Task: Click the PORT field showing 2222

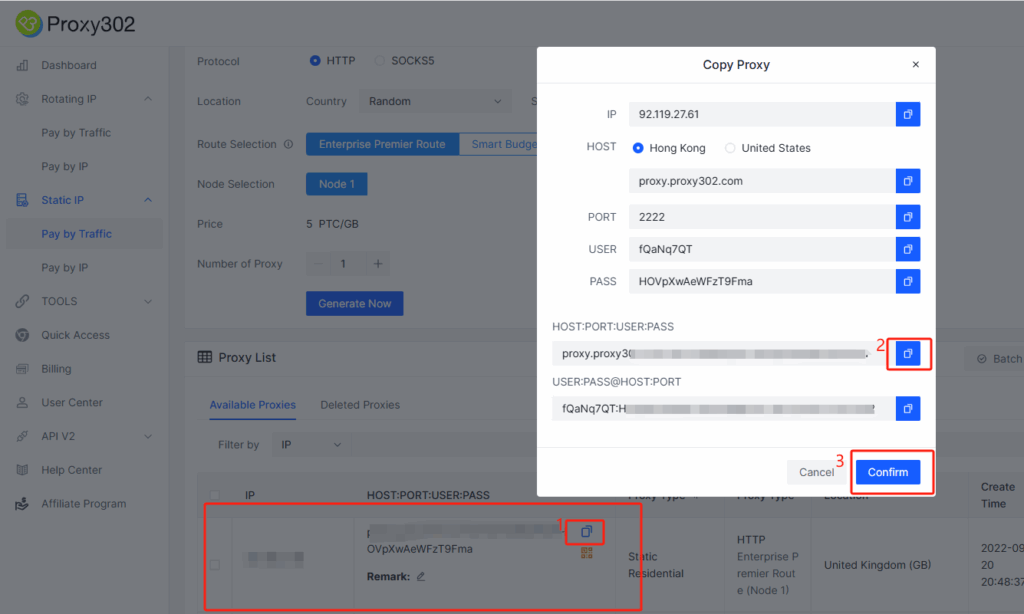Action: click(762, 217)
